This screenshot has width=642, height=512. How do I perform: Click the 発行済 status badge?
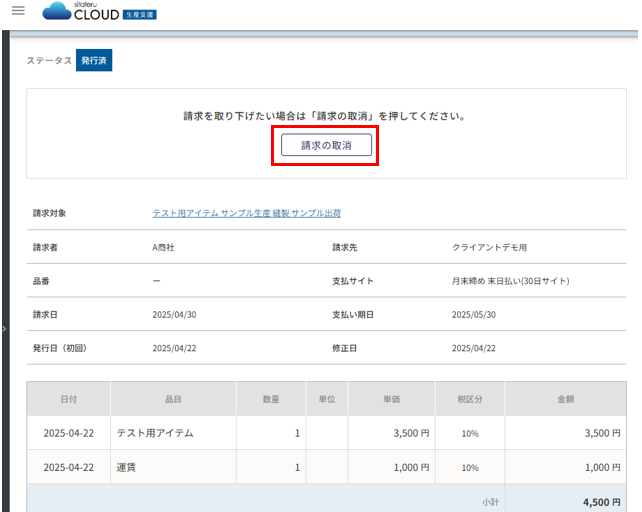(x=94, y=61)
